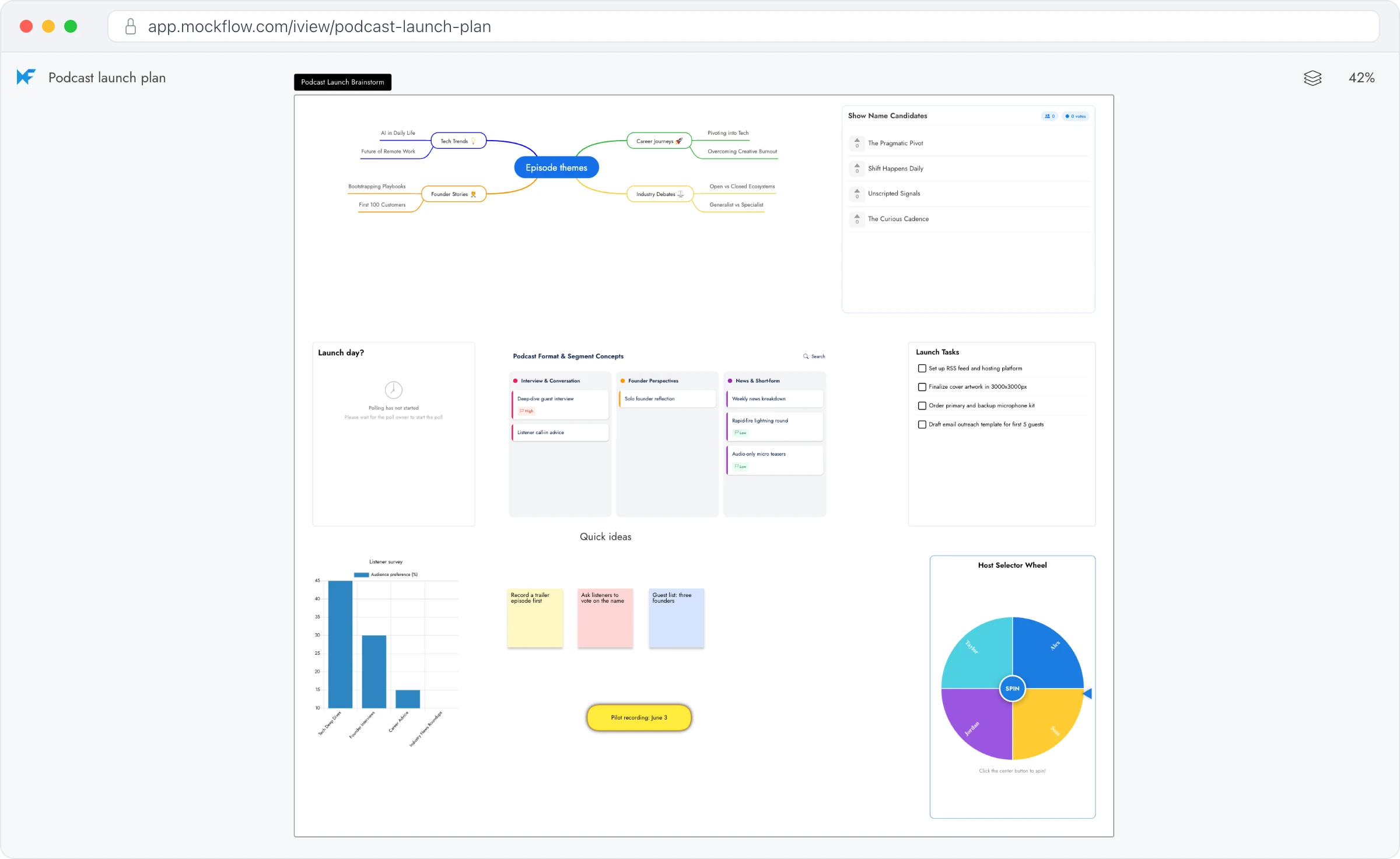Click the polling clock icon
Image resolution: width=1400 pixels, height=859 pixels.
pos(394,389)
